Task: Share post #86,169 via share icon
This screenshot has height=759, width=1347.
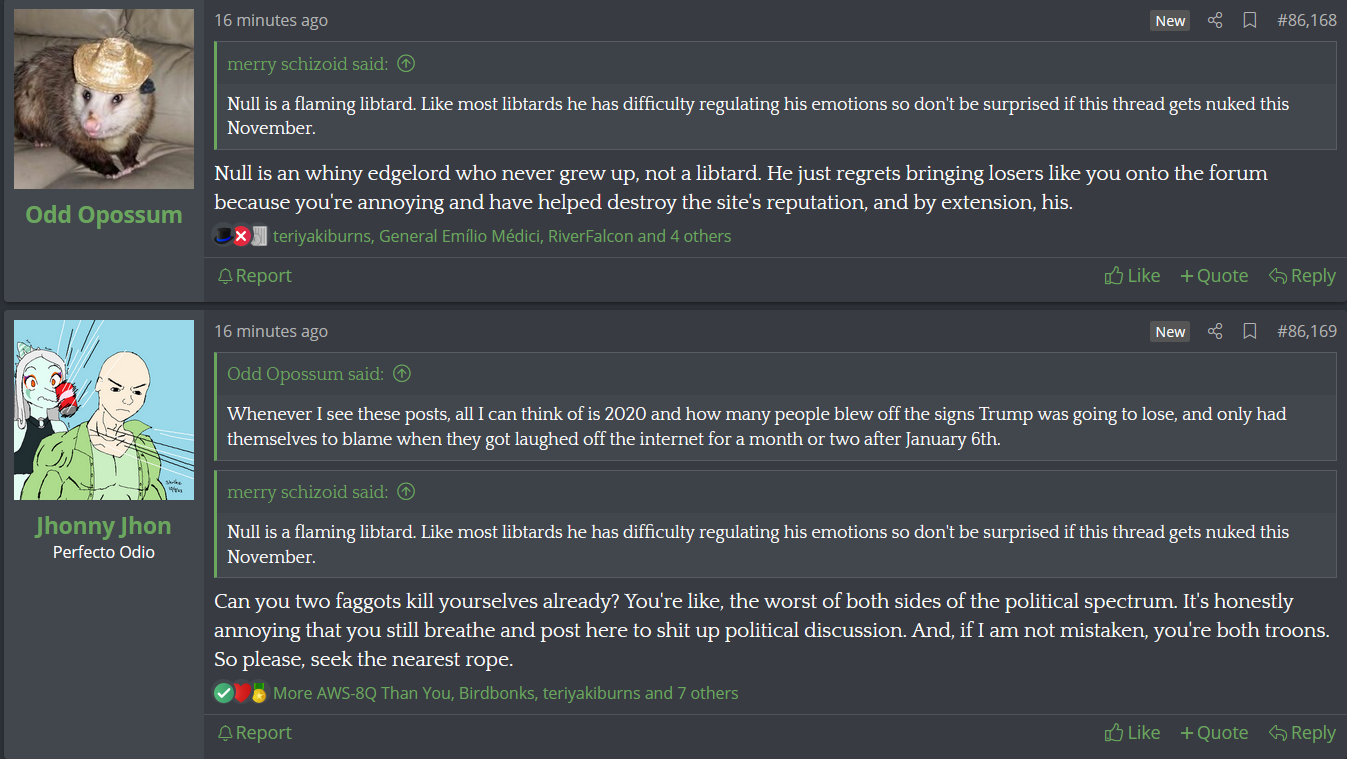Action: tap(1215, 331)
